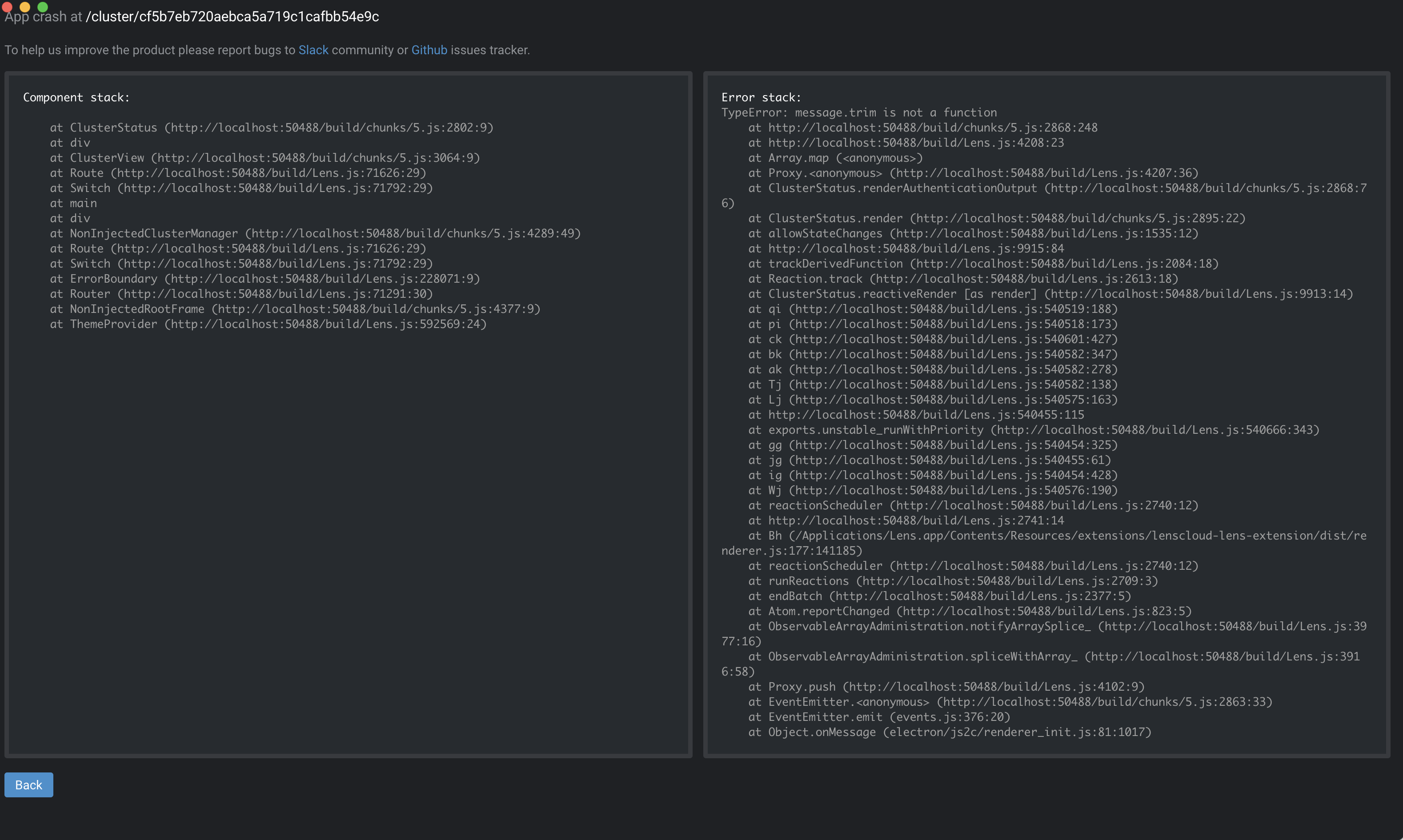This screenshot has height=840, width=1403.
Task: Select the 'at Bh (/Applications/Lens.app' line
Action: pos(1044,543)
